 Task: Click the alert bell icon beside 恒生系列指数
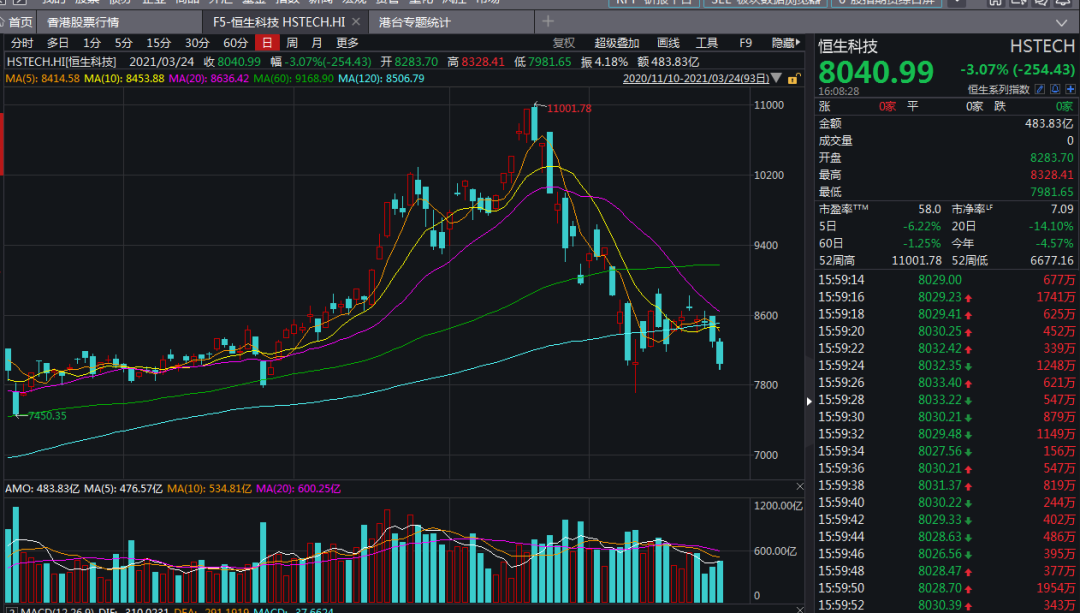point(1055,89)
